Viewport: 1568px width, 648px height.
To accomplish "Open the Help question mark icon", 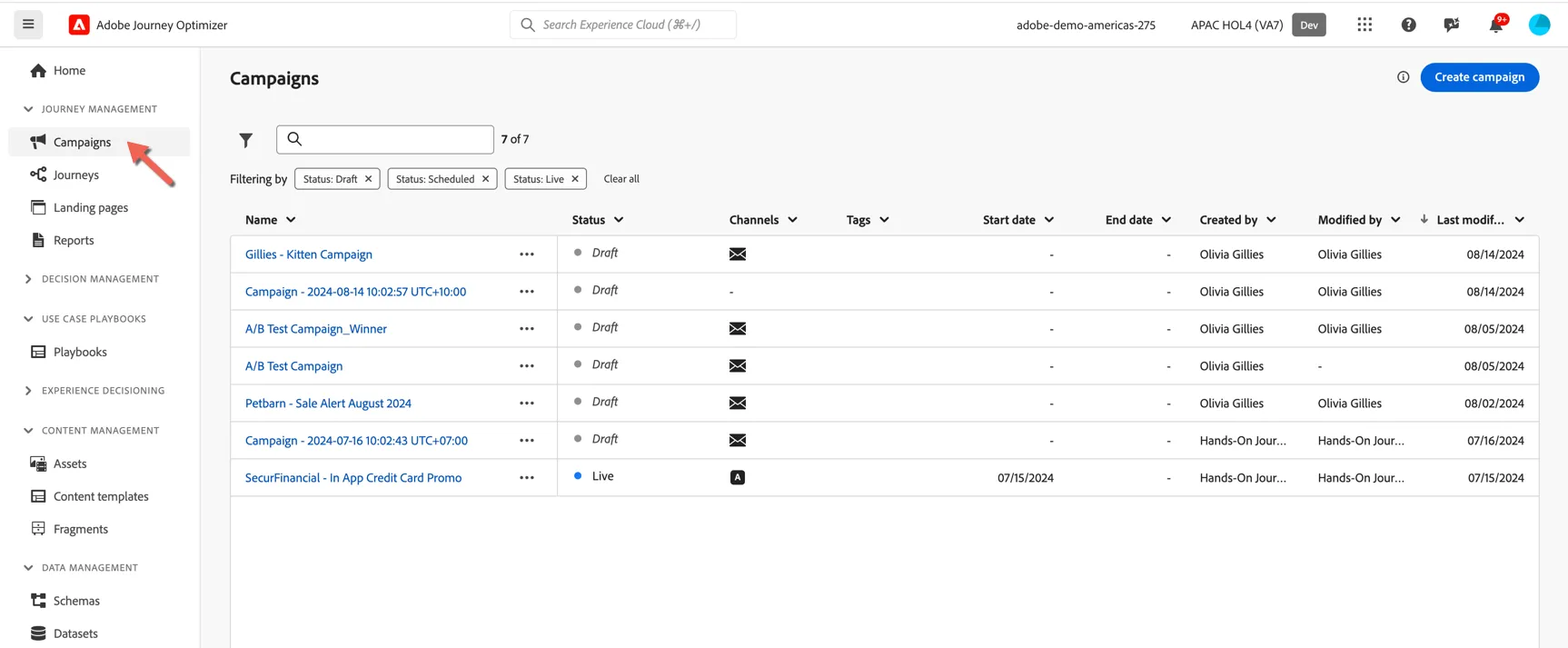I will (1408, 25).
